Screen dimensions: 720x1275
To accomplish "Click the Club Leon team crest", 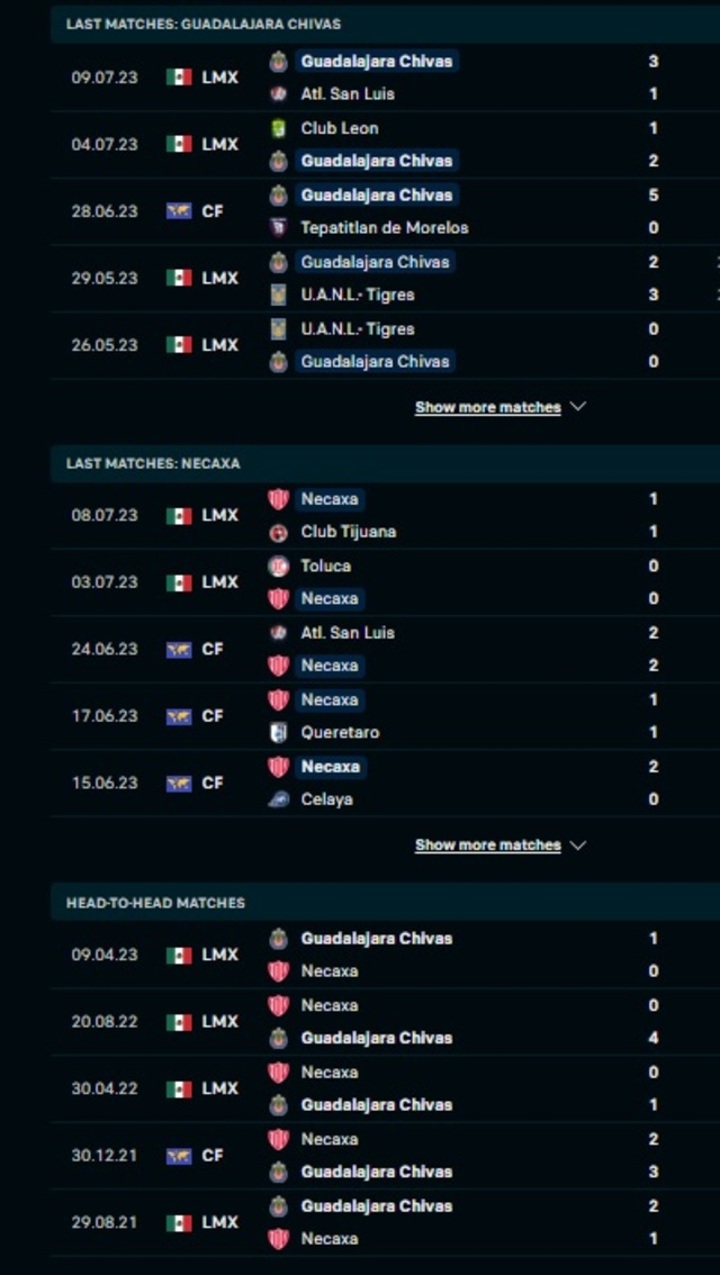I will click(279, 128).
